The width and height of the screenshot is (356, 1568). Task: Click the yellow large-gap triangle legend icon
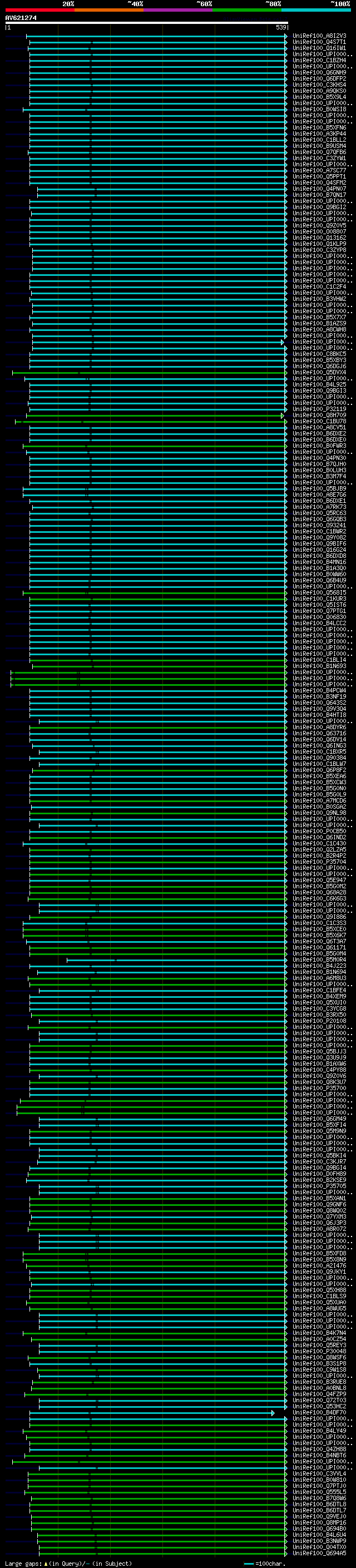(46, 1563)
